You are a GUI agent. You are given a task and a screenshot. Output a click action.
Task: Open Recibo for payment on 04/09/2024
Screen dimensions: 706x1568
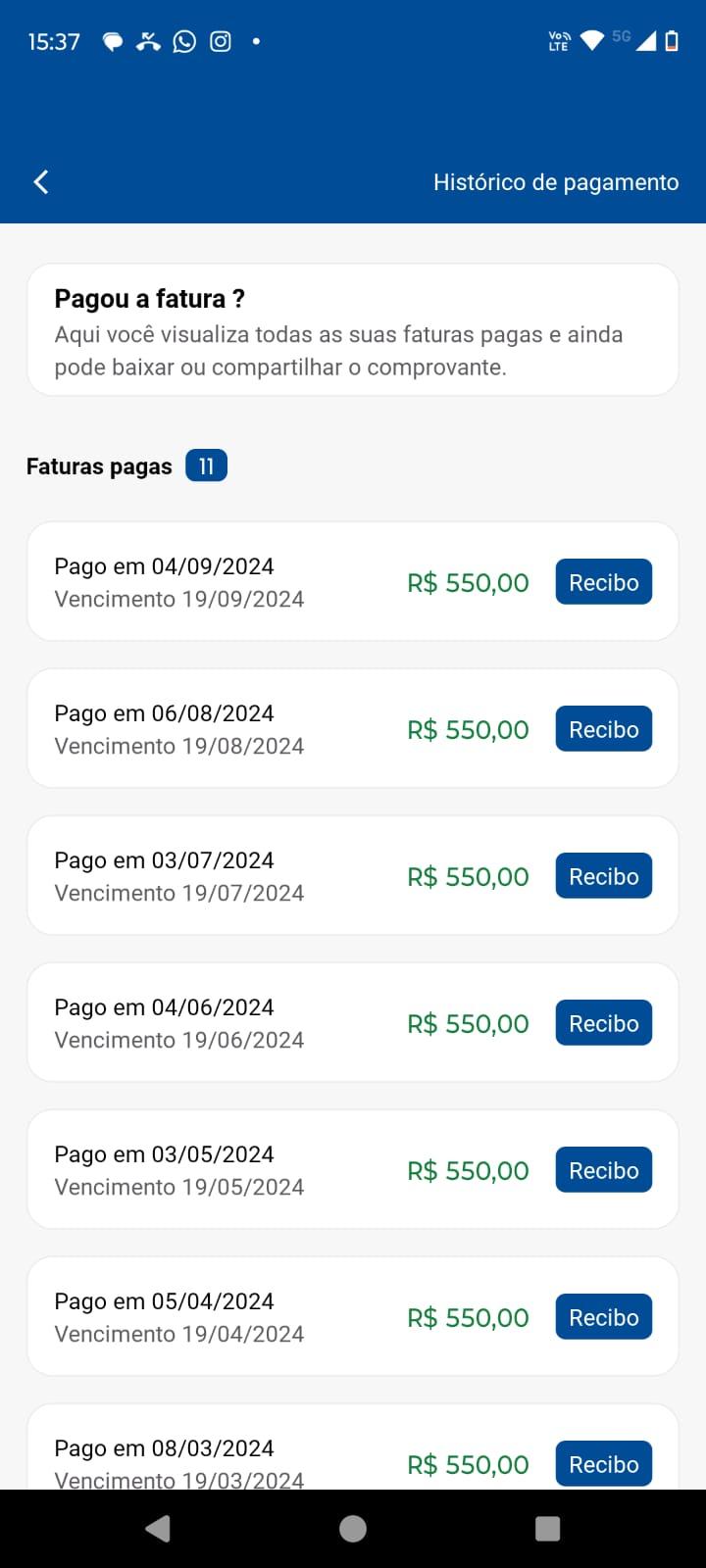coord(604,582)
